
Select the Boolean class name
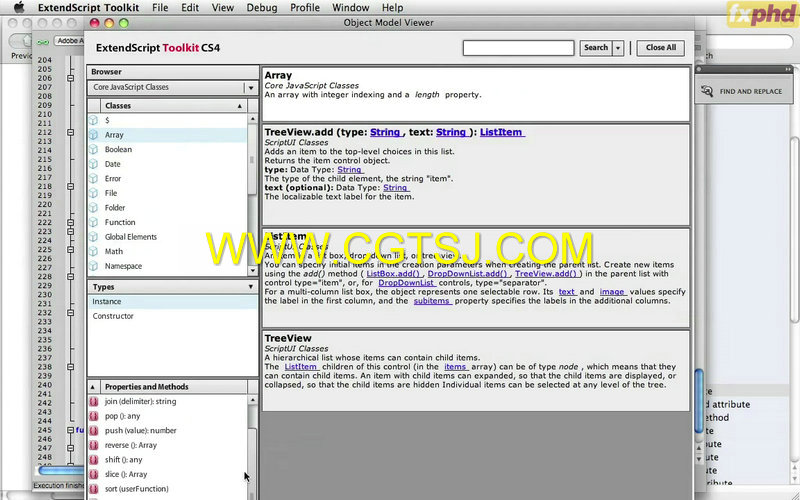118,149
